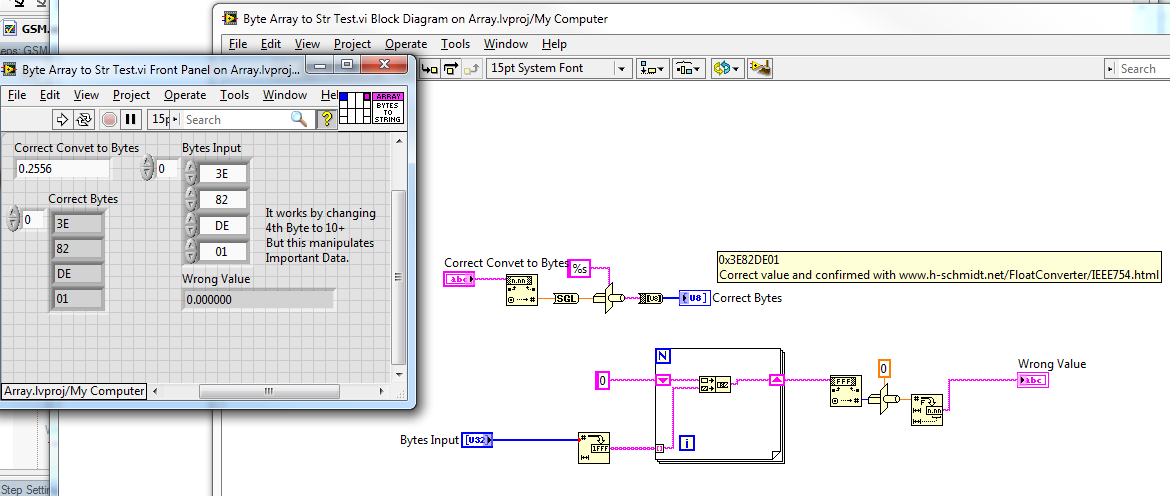Click the Array.lvproj/My Computer context label
1170x496 pixels.
click(73, 391)
